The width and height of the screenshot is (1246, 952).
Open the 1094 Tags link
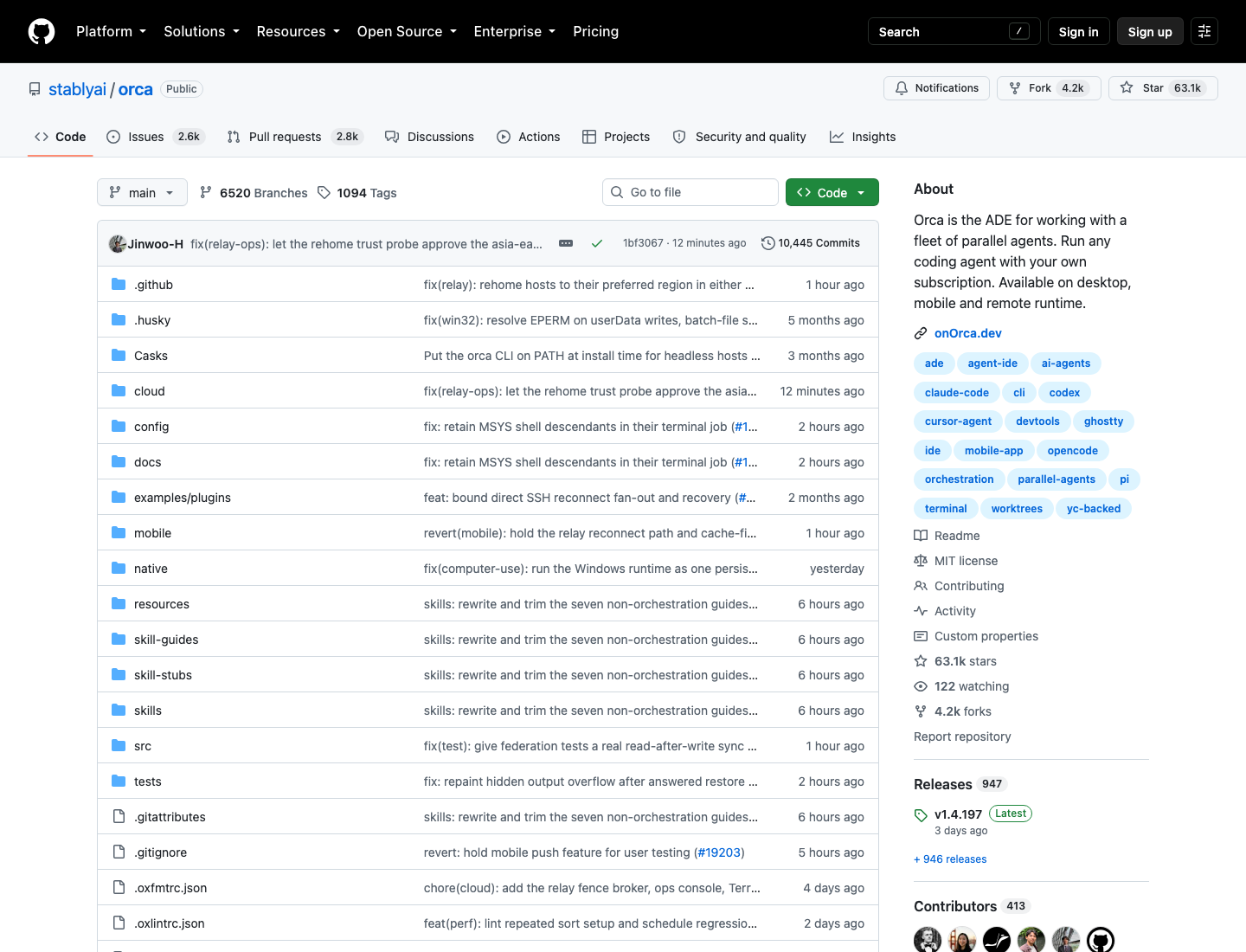coord(356,192)
